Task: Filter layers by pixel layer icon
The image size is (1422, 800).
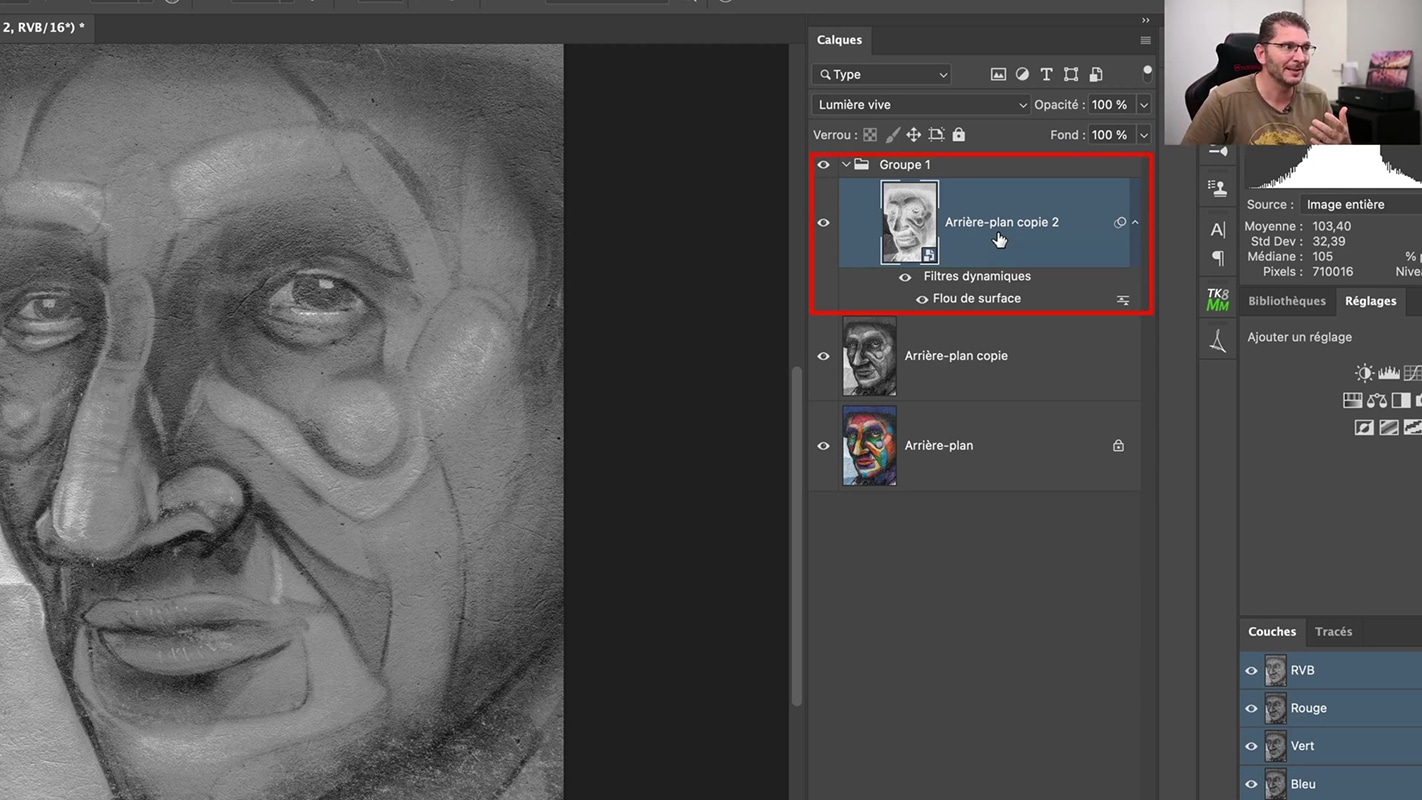Action: click(x=998, y=74)
